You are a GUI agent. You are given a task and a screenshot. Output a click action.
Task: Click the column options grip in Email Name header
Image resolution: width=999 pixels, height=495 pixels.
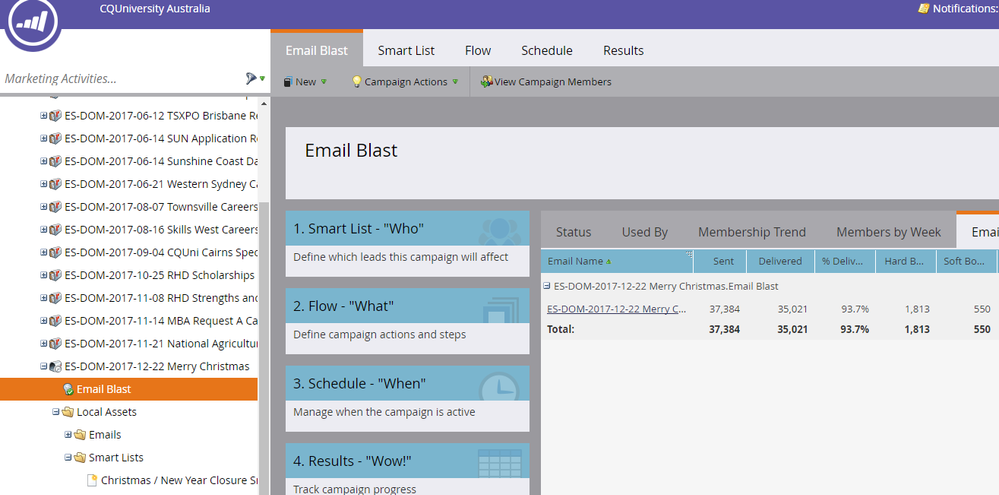[x=689, y=255]
